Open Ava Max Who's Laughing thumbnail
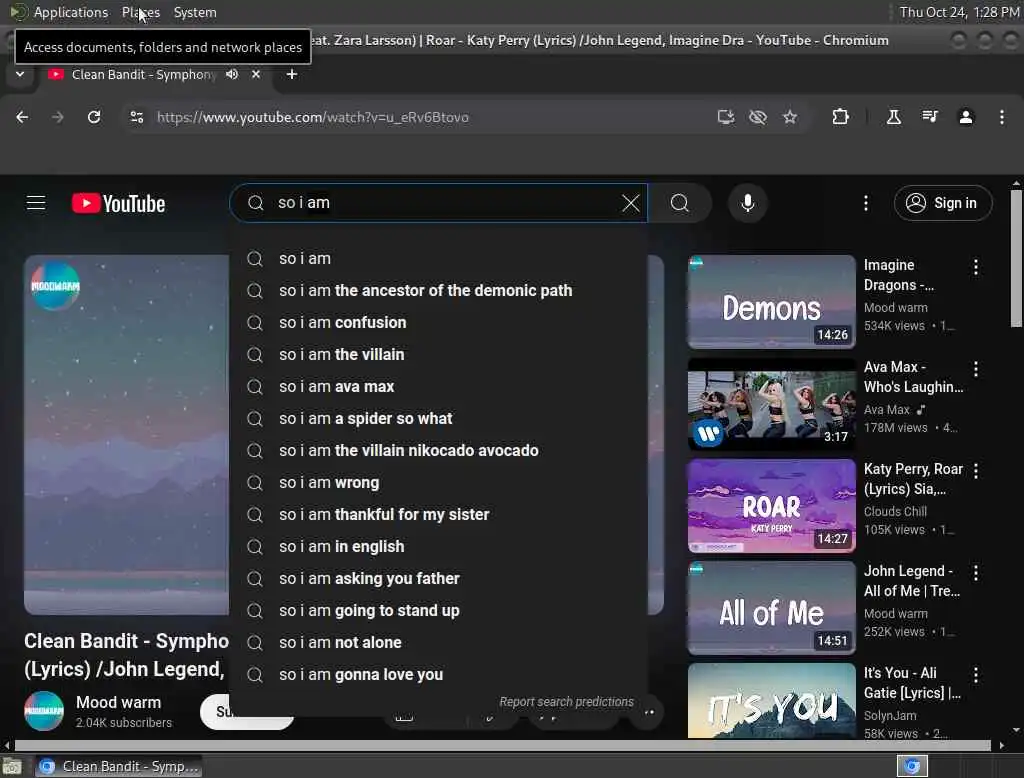 [771, 404]
